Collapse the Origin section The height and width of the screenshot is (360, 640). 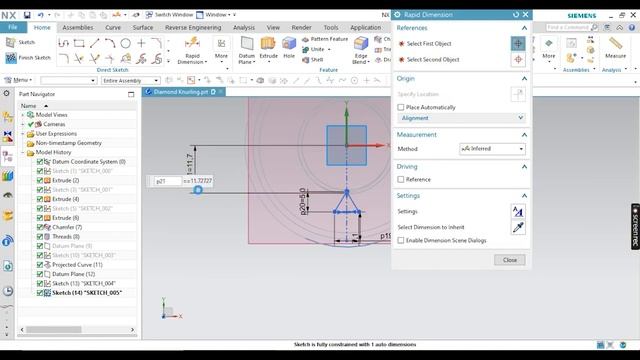coord(524,78)
